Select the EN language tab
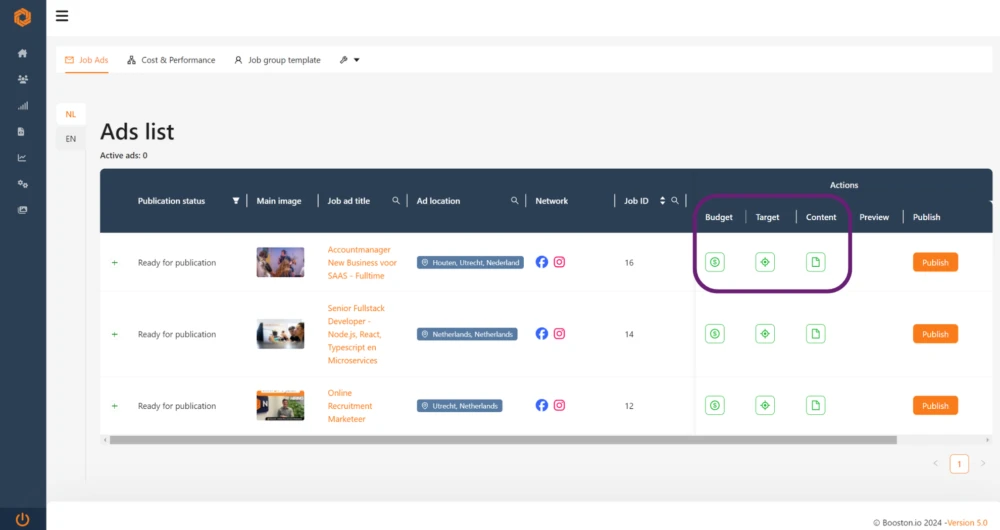Viewport: 1000px width, 530px height. click(x=70, y=139)
